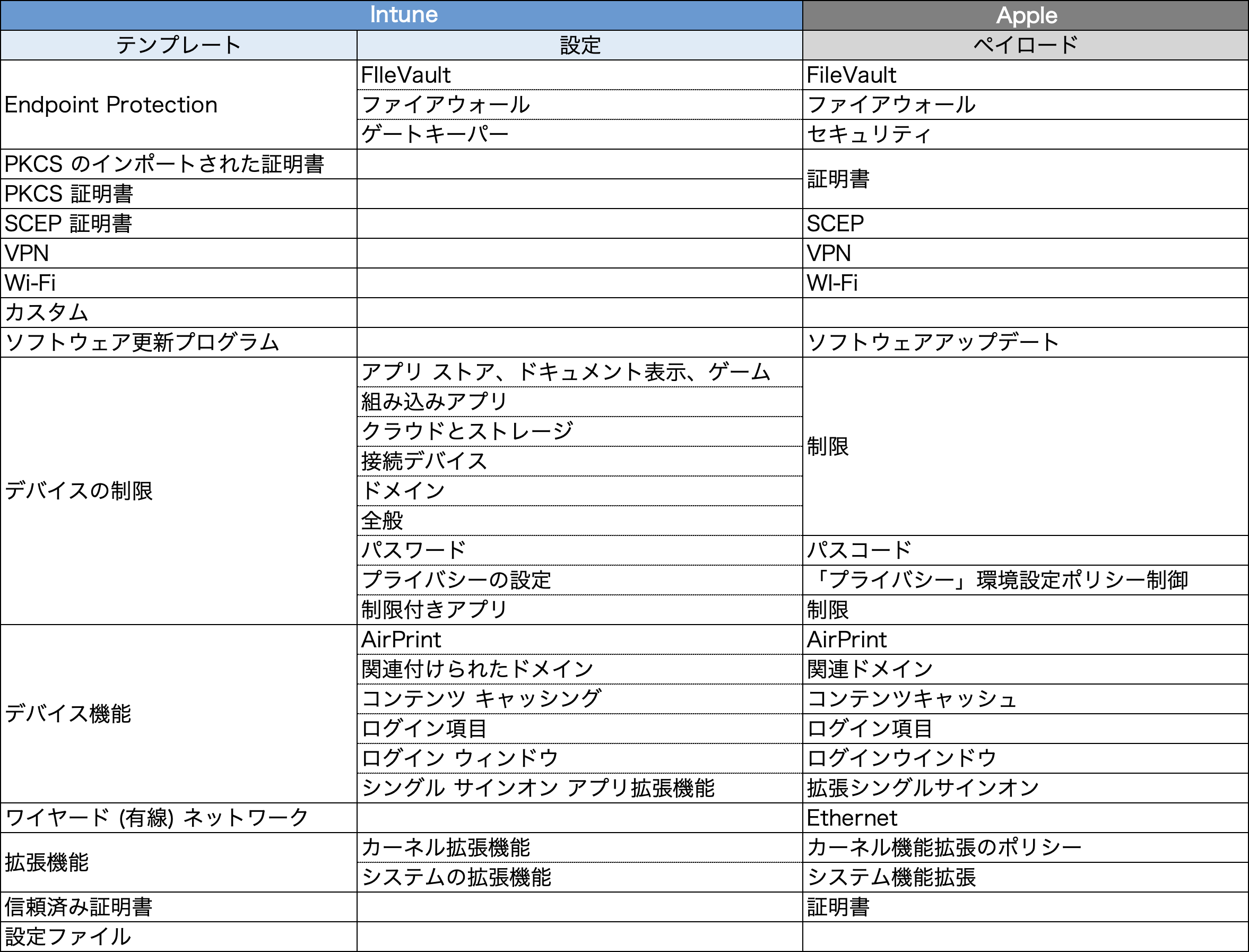Click the Ethernet payload cell

[x=852, y=818]
